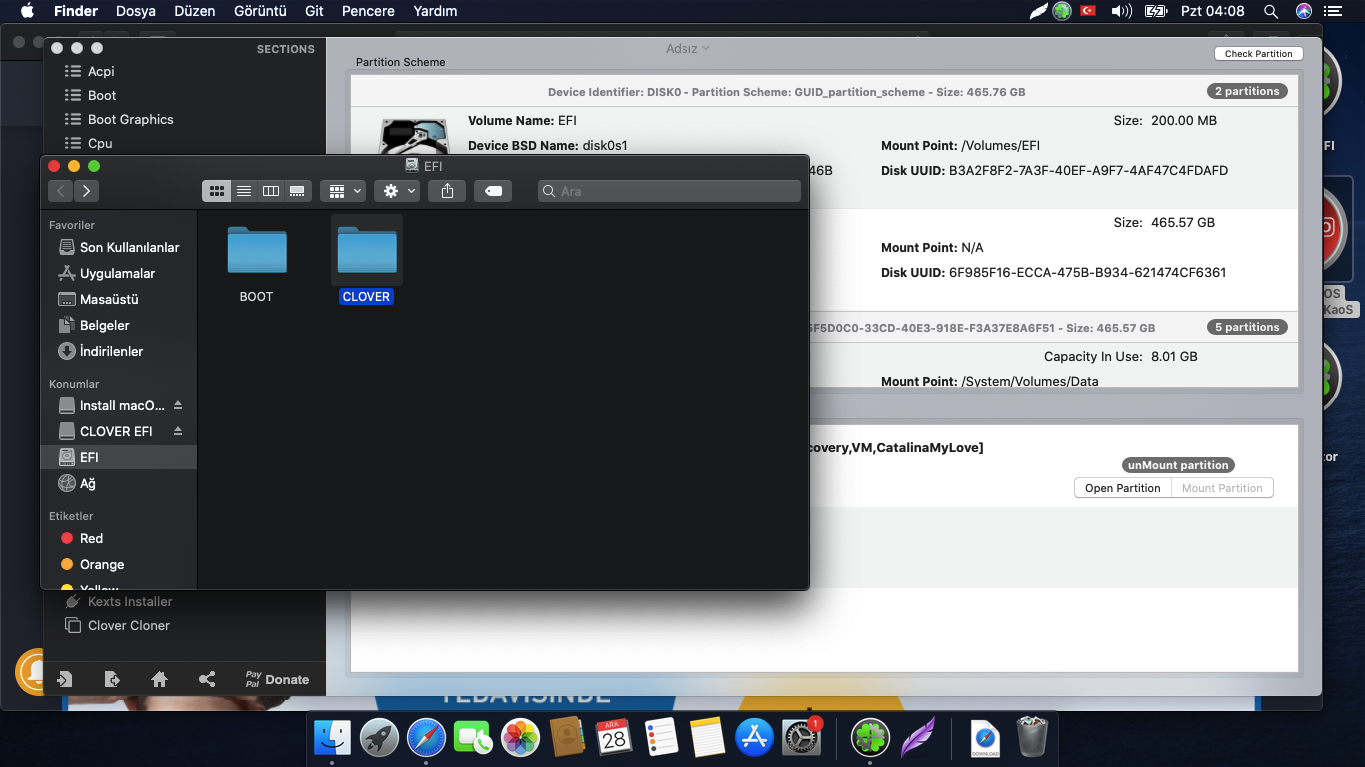The width and height of the screenshot is (1365, 767).
Task: Select the Red tag in the sidebar
Action: (91, 538)
